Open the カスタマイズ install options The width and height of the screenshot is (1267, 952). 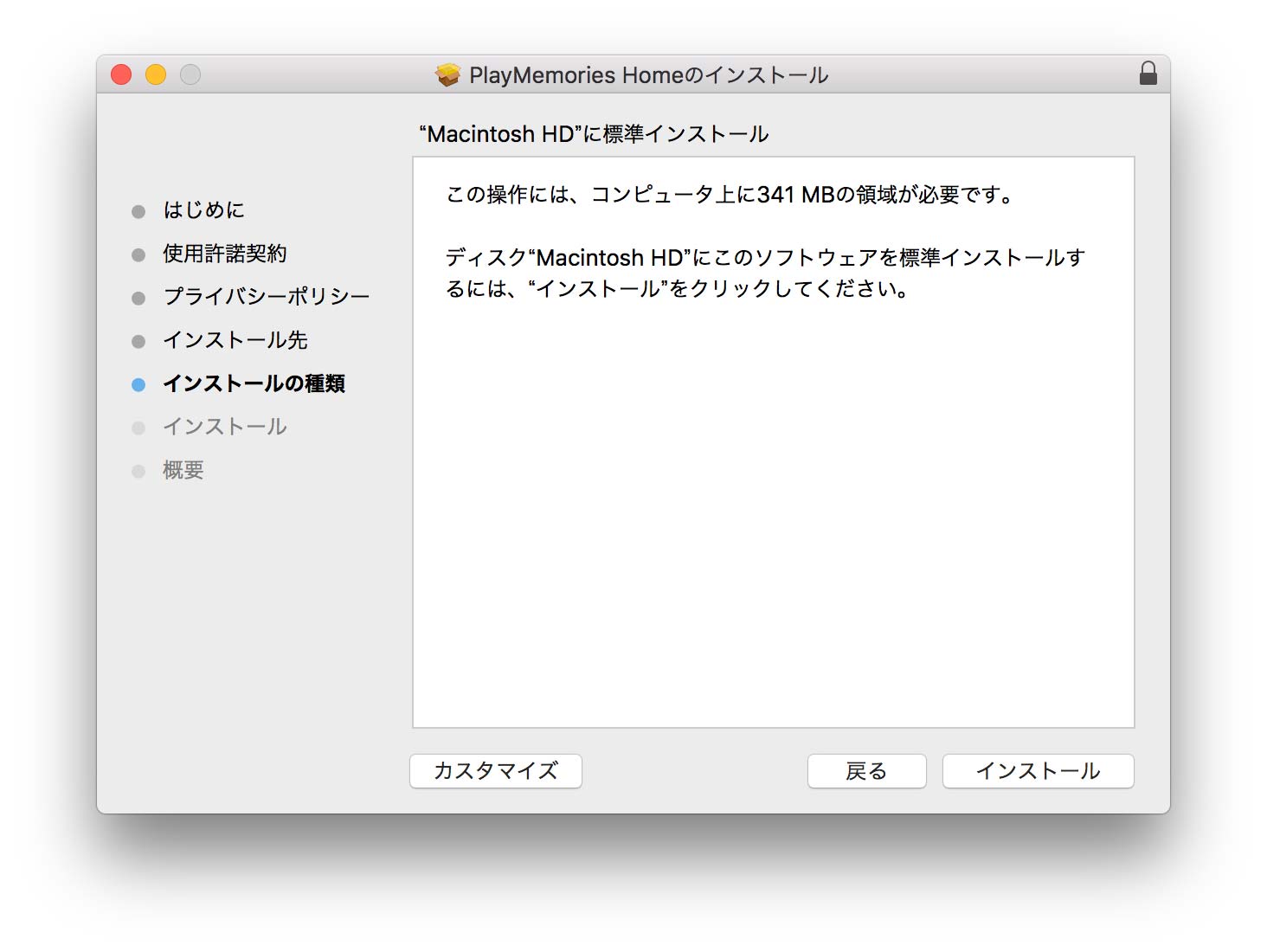[495, 770]
